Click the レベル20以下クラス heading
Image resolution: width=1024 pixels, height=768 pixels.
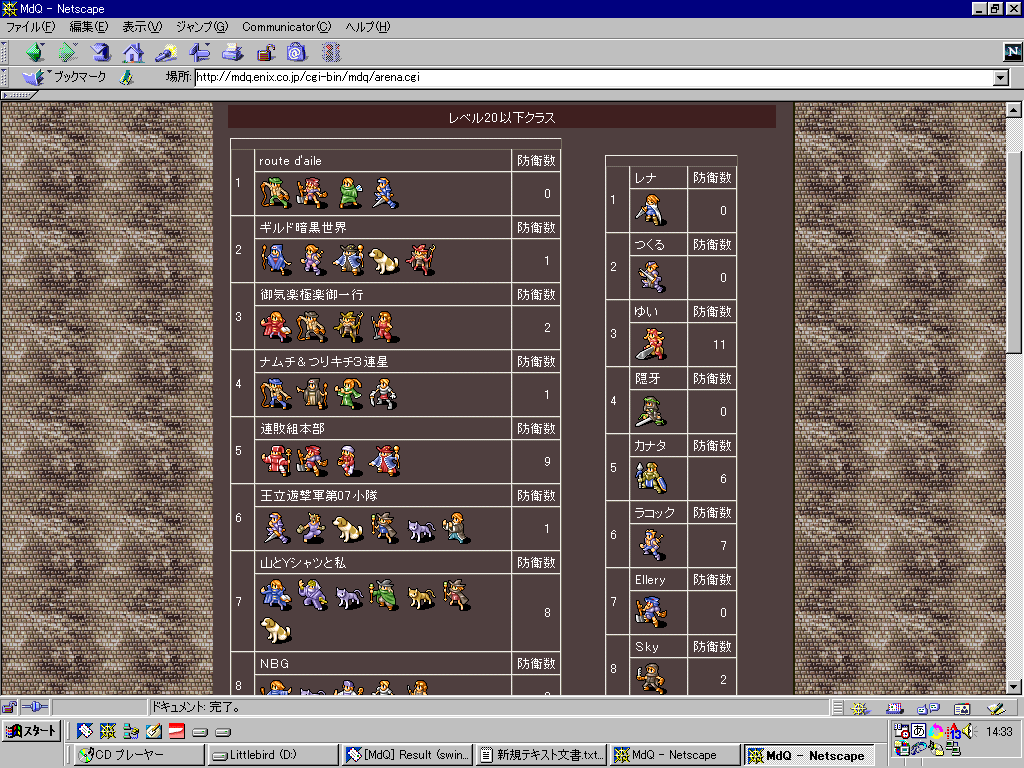click(502, 118)
